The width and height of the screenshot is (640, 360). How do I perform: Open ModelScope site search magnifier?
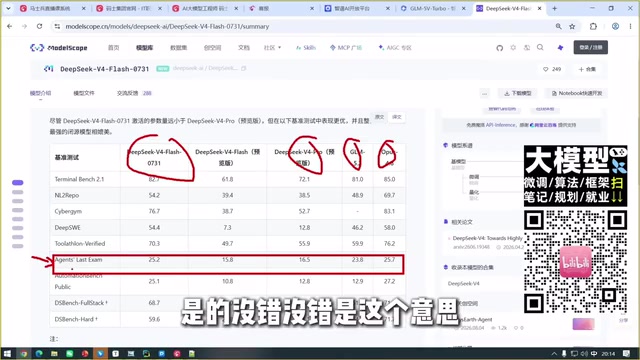[540, 48]
